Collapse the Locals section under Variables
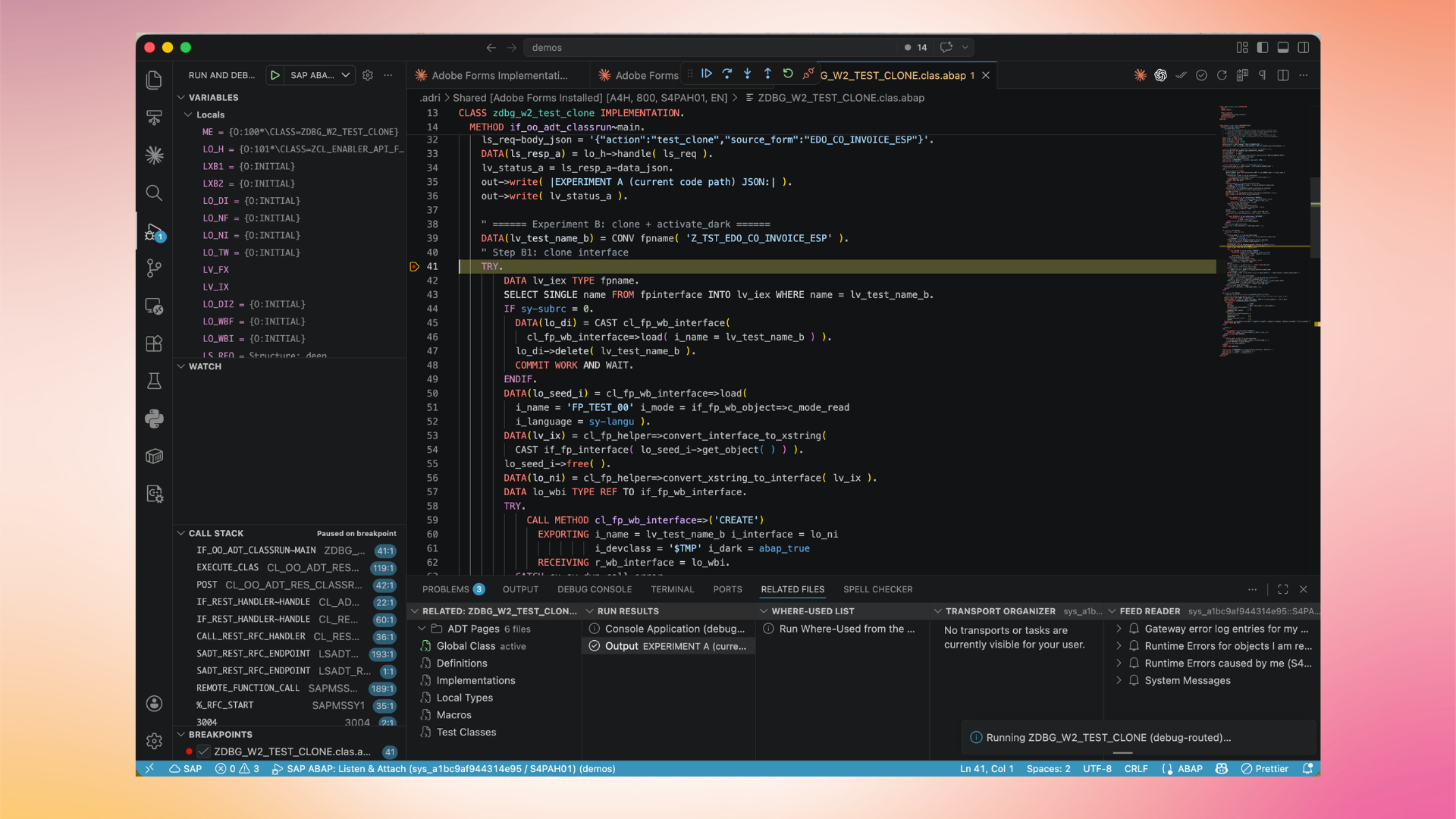The height and width of the screenshot is (819, 1456). pos(188,115)
